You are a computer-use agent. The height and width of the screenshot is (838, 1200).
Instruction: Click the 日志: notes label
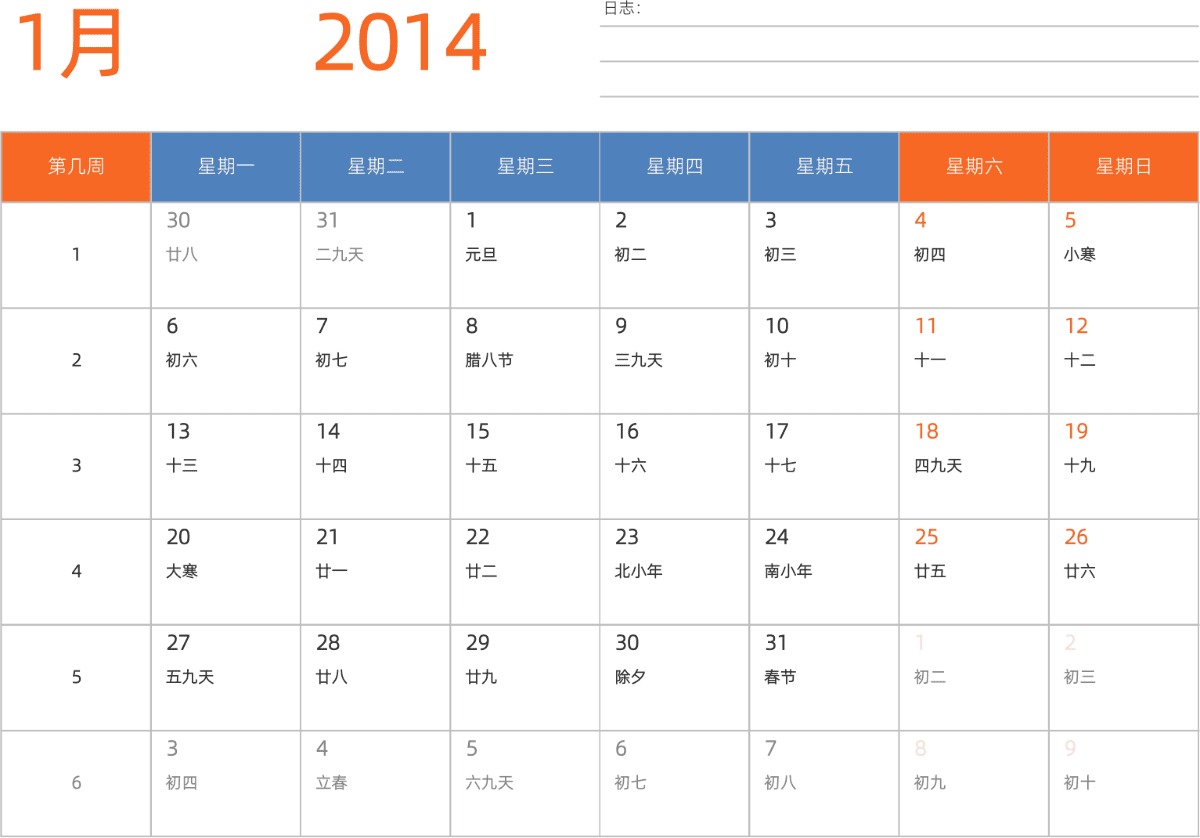tap(622, 9)
